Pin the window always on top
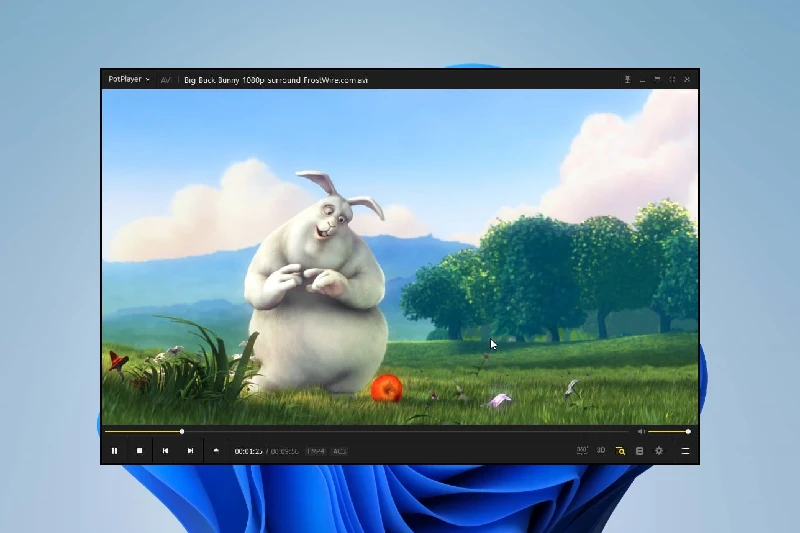The height and width of the screenshot is (533, 800). [x=627, y=80]
